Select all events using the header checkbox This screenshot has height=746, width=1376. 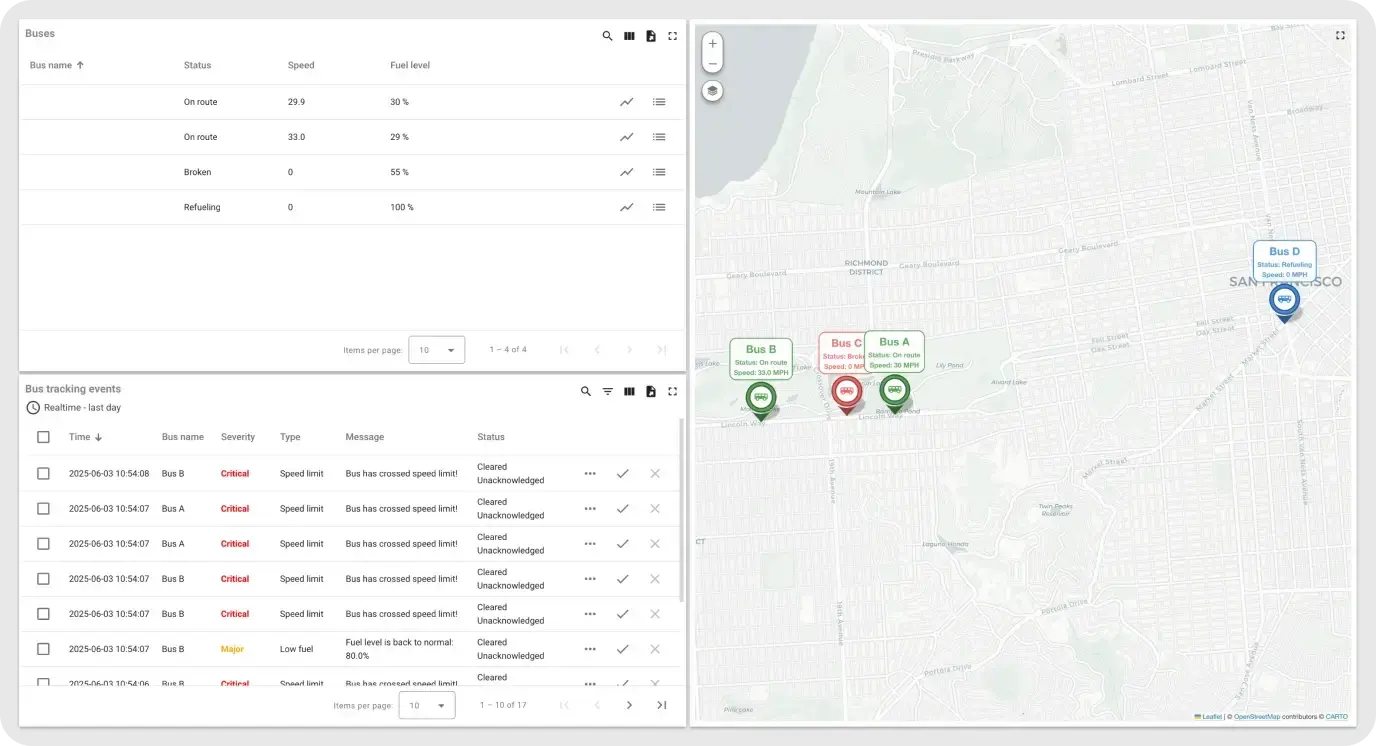coord(43,437)
